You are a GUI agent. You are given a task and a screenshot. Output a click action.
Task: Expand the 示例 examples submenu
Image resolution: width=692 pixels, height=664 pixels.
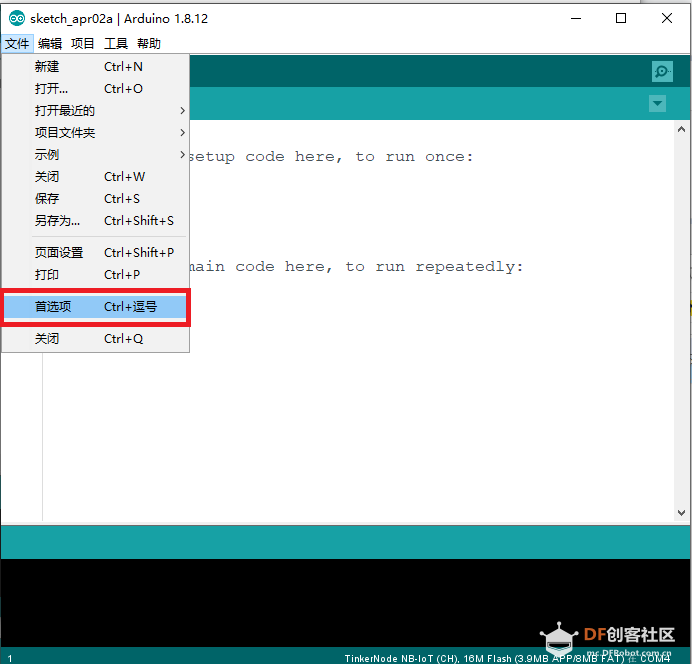pyautogui.click(x=95, y=155)
